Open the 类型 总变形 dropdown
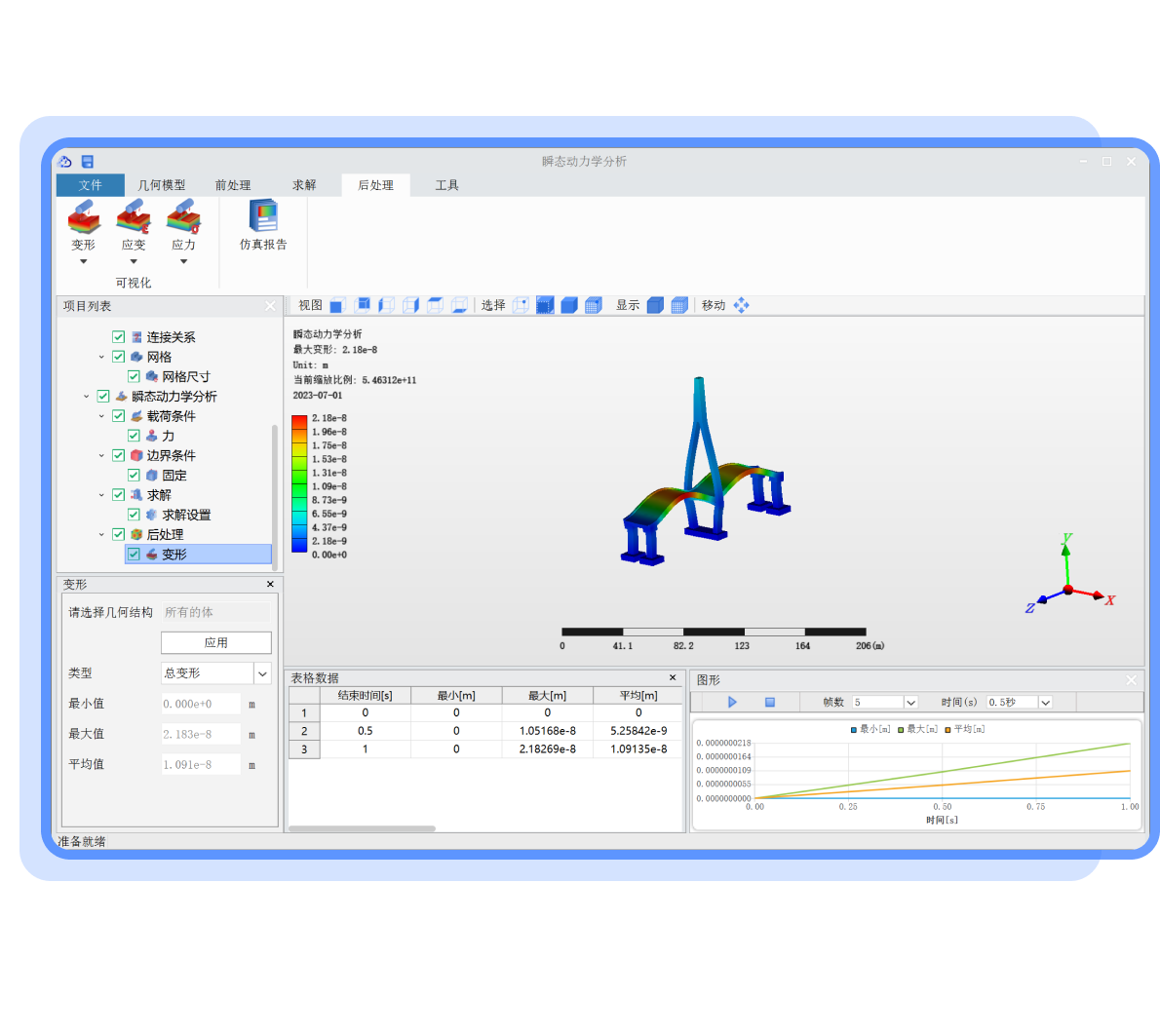The image size is (1160, 1036). click(x=262, y=673)
